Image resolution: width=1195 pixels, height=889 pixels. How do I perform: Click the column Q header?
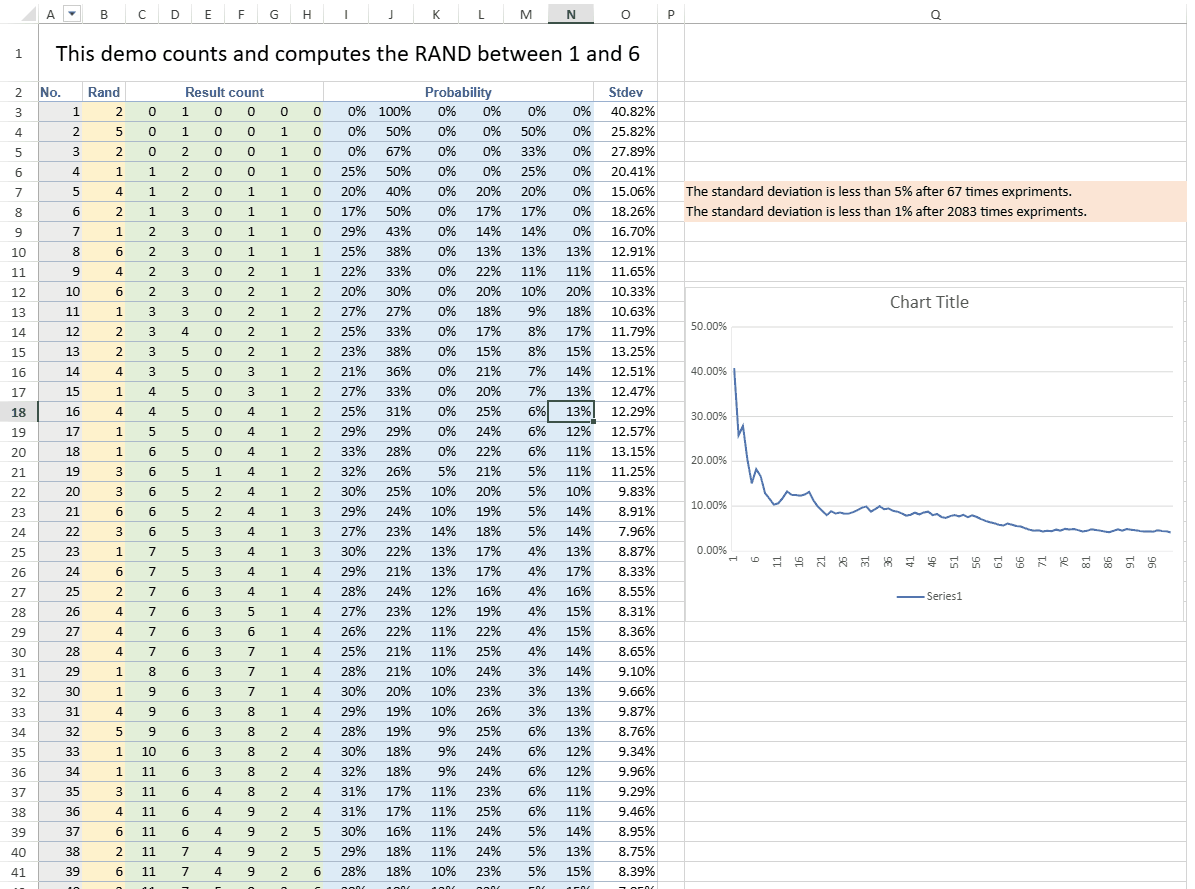pyautogui.click(x=935, y=14)
